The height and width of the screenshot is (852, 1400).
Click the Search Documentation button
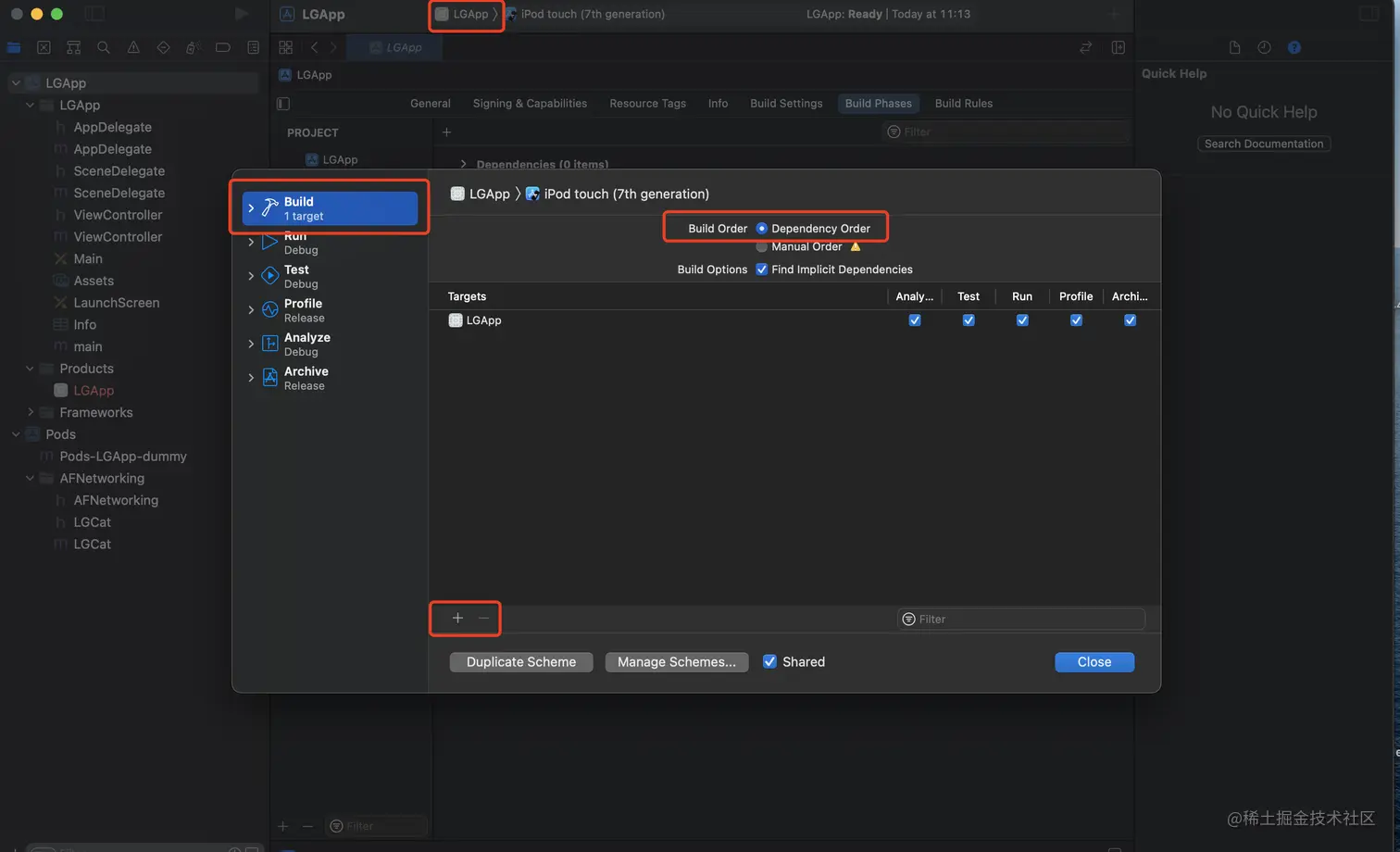coord(1264,144)
